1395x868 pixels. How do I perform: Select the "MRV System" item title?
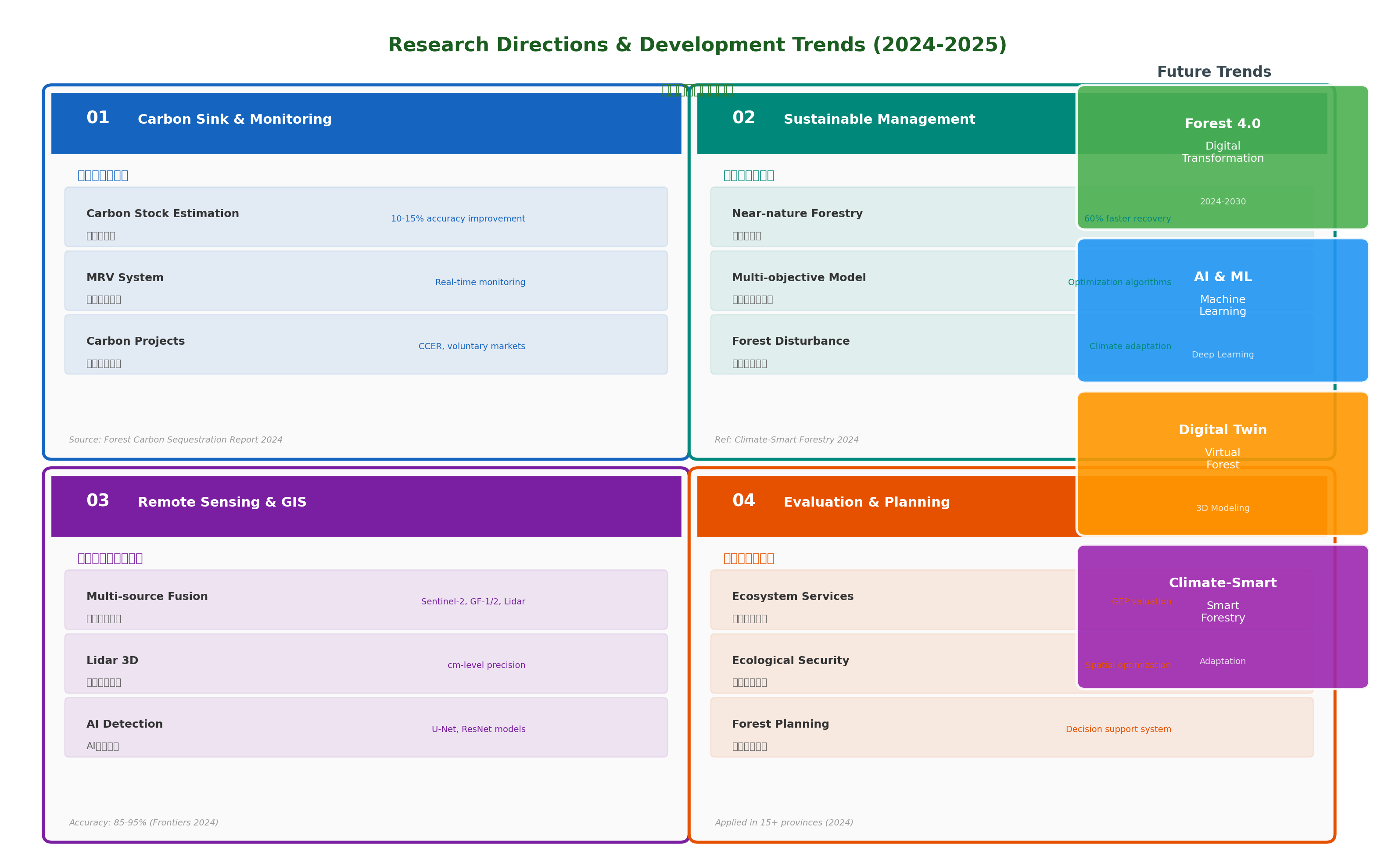pos(125,278)
